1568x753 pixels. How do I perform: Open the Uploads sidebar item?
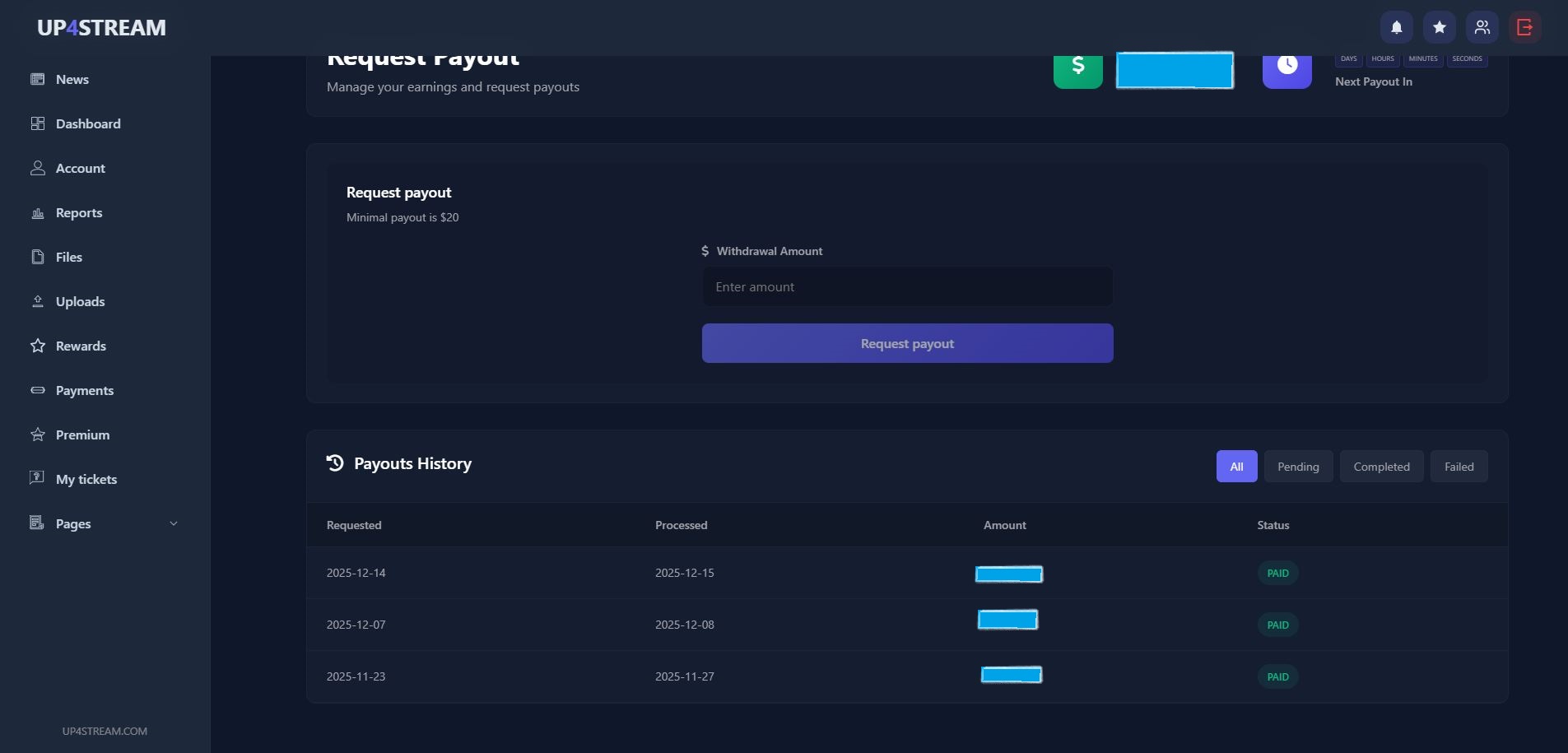[80, 301]
